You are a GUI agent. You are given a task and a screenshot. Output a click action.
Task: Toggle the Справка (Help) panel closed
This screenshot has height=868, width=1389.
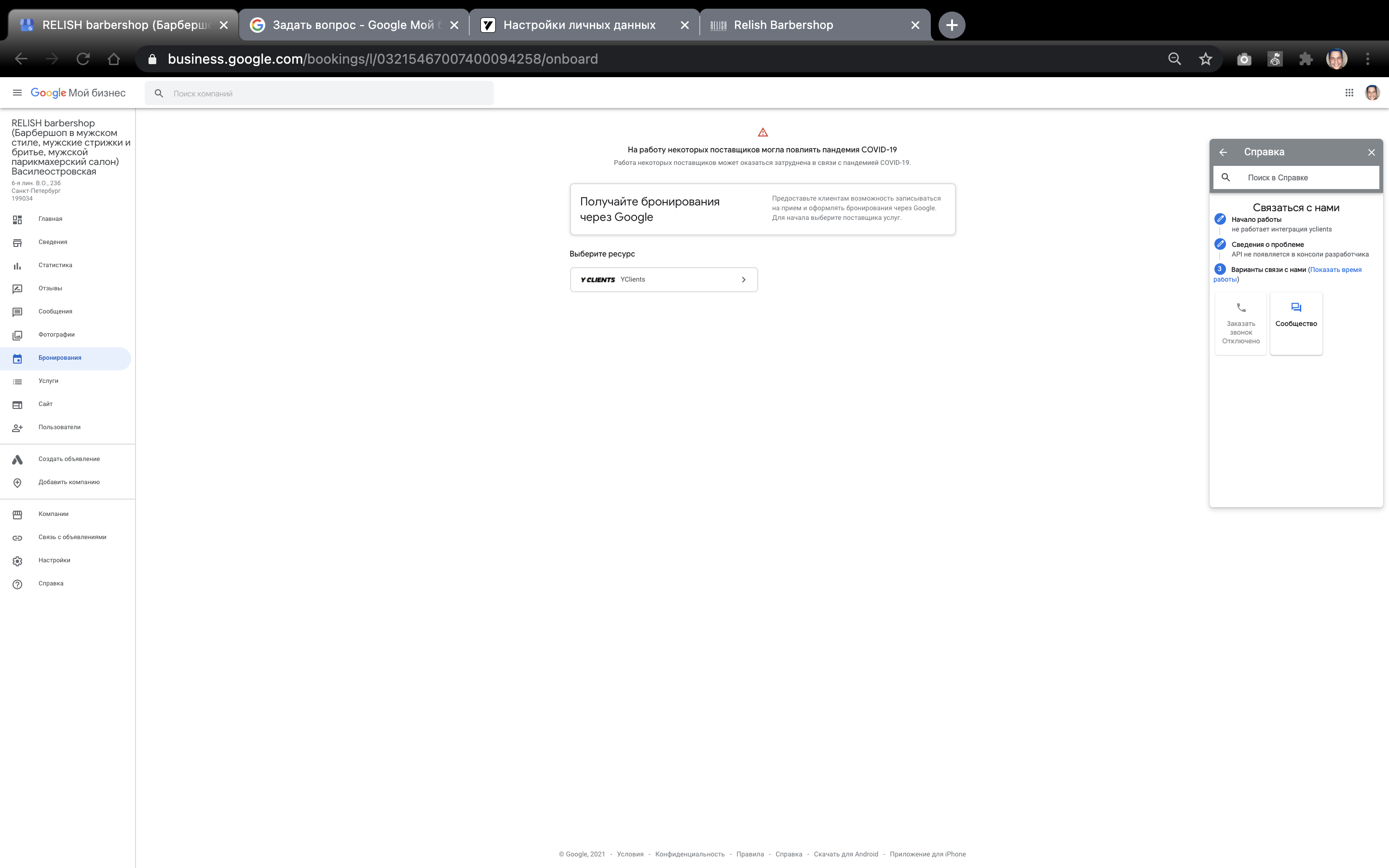[x=1371, y=152]
